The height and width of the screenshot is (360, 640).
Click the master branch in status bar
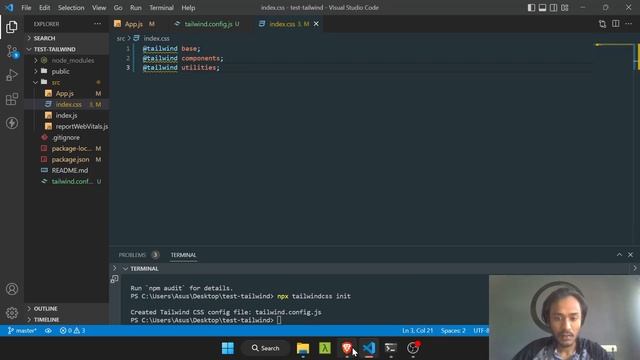coord(22,331)
